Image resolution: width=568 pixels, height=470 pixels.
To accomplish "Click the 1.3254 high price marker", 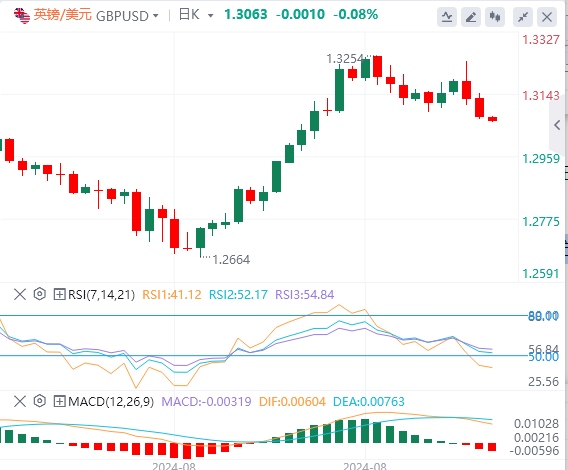I will coord(345,59).
